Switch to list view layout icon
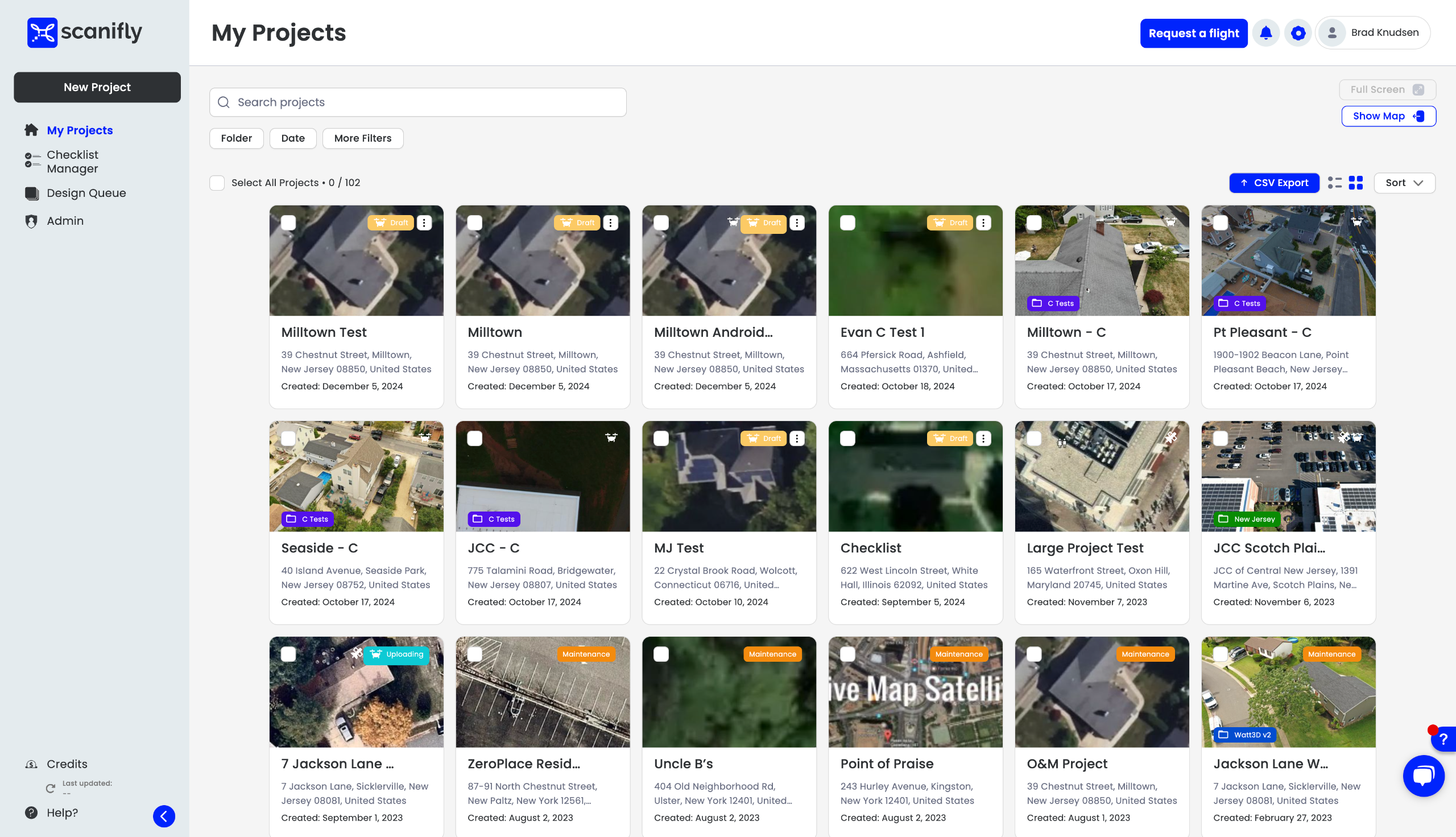1456x837 pixels. (x=1335, y=183)
